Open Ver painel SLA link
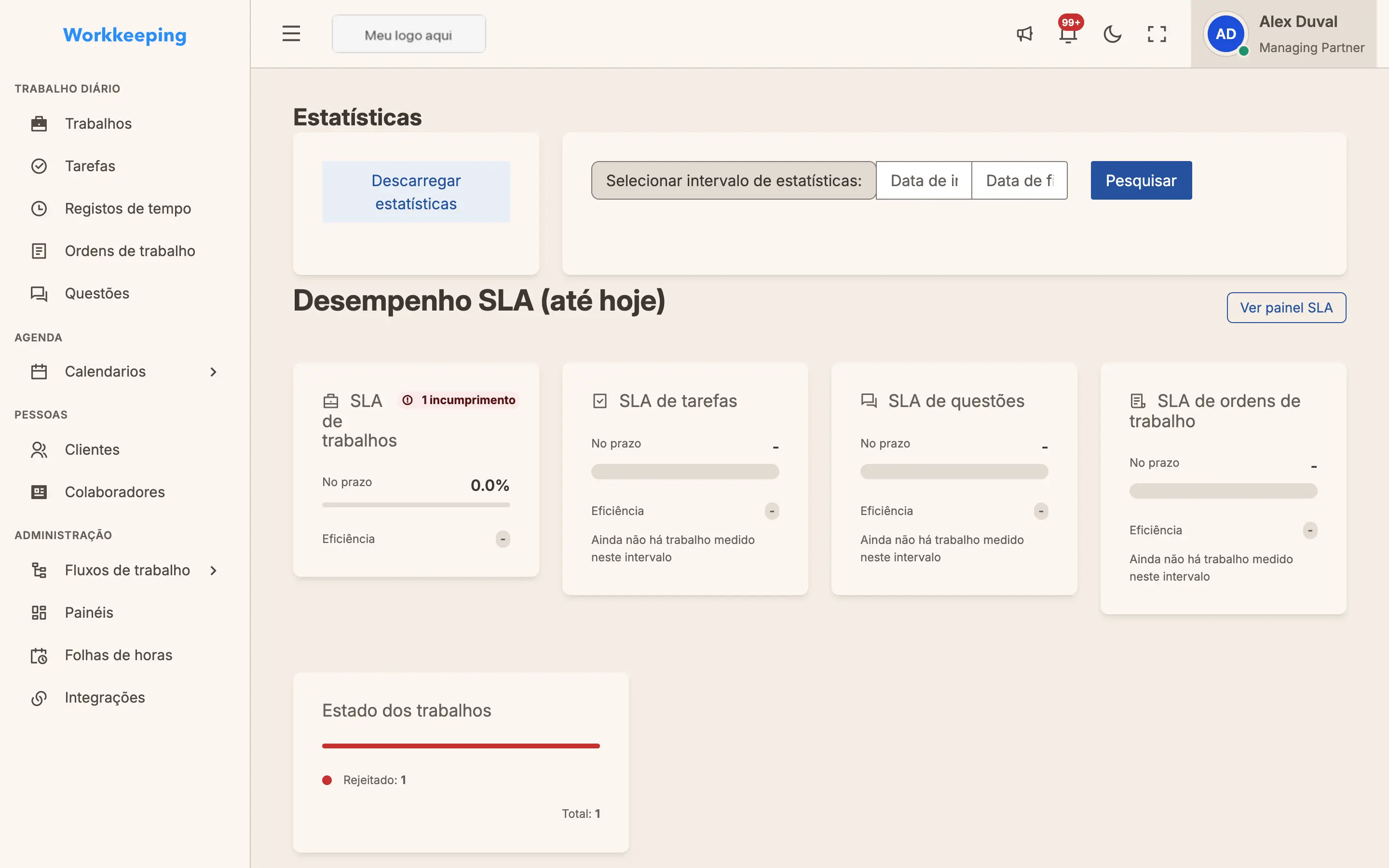 [1286, 308]
